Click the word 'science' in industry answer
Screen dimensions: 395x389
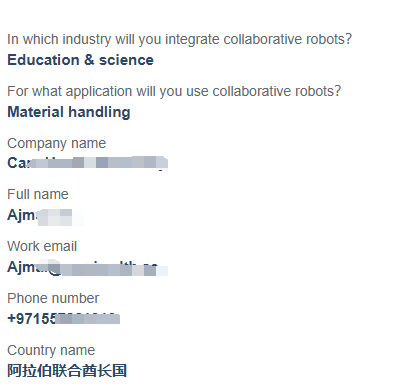coord(126,60)
